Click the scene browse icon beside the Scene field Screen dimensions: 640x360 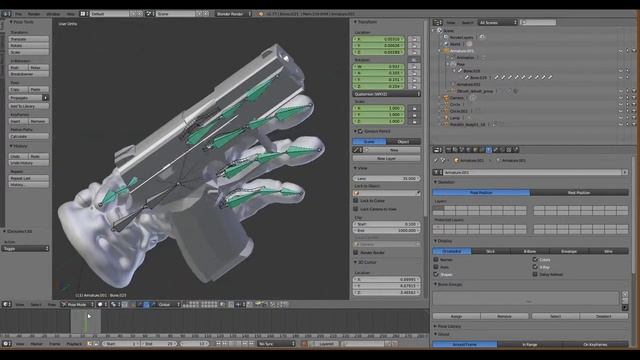149,13
